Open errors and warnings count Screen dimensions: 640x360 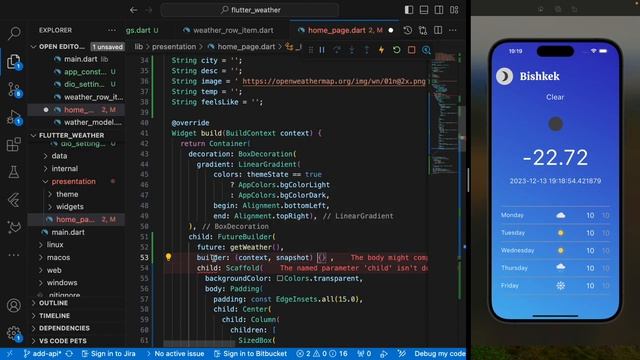click(322, 353)
